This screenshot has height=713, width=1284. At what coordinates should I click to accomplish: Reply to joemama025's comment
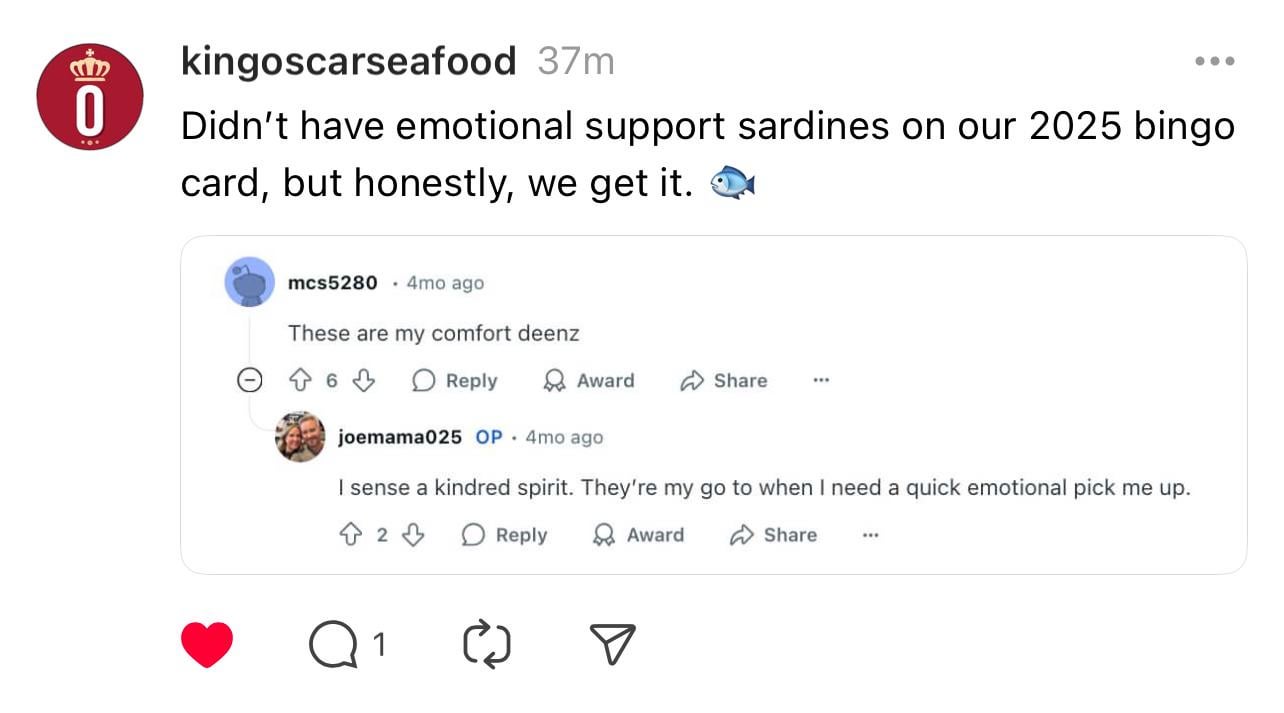click(505, 535)
